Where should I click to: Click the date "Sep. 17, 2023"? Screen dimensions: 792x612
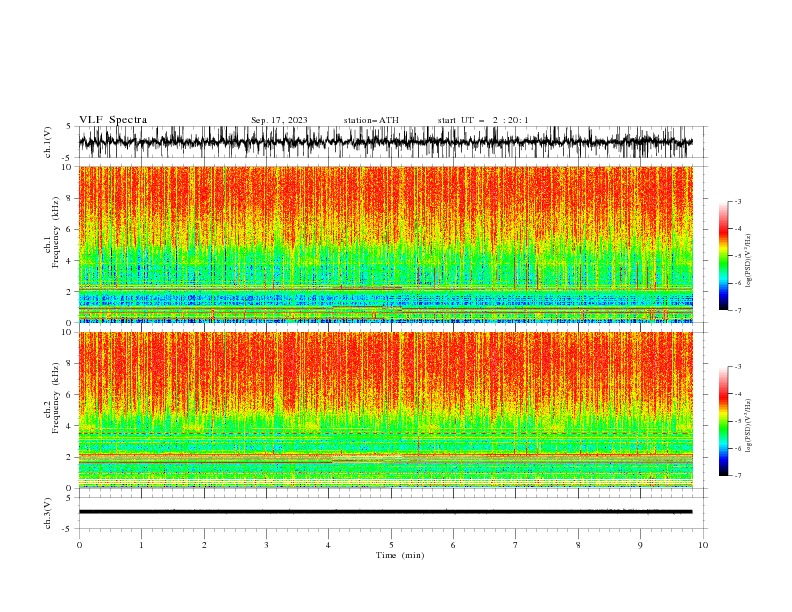click(x=279, y=120)
